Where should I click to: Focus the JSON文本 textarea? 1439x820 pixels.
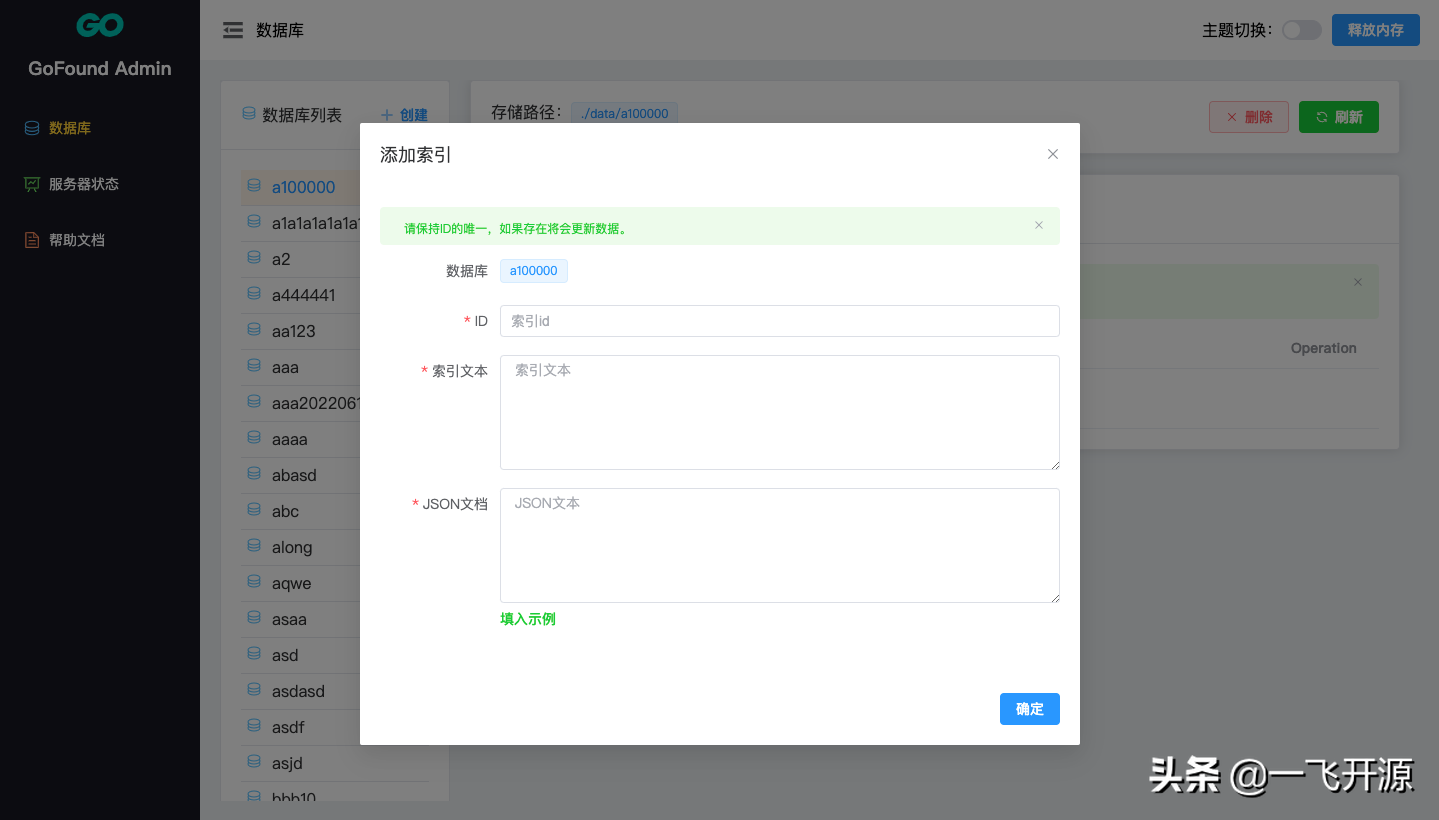coord(780,545)
